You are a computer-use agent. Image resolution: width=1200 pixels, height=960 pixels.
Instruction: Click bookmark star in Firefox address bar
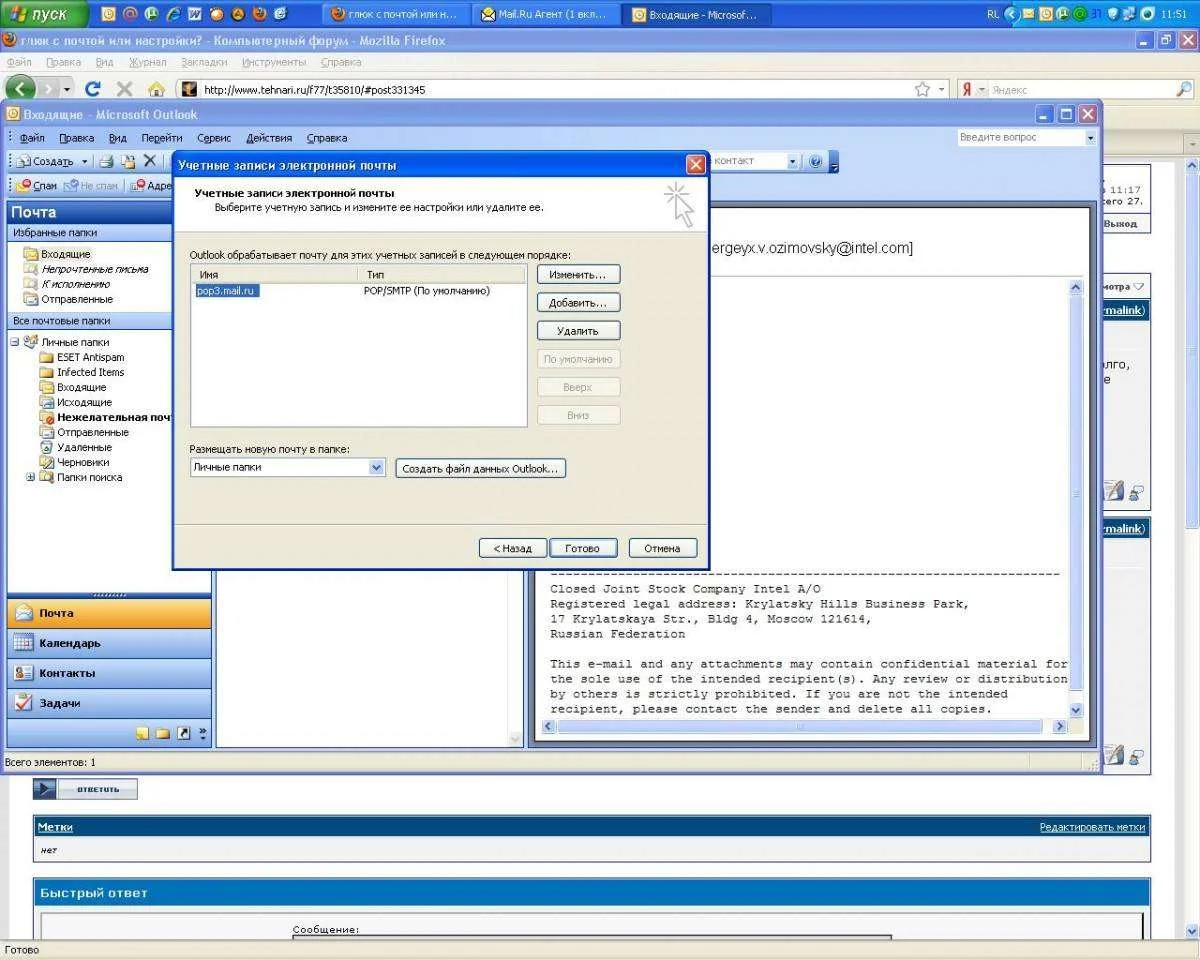tap(922, 89)
